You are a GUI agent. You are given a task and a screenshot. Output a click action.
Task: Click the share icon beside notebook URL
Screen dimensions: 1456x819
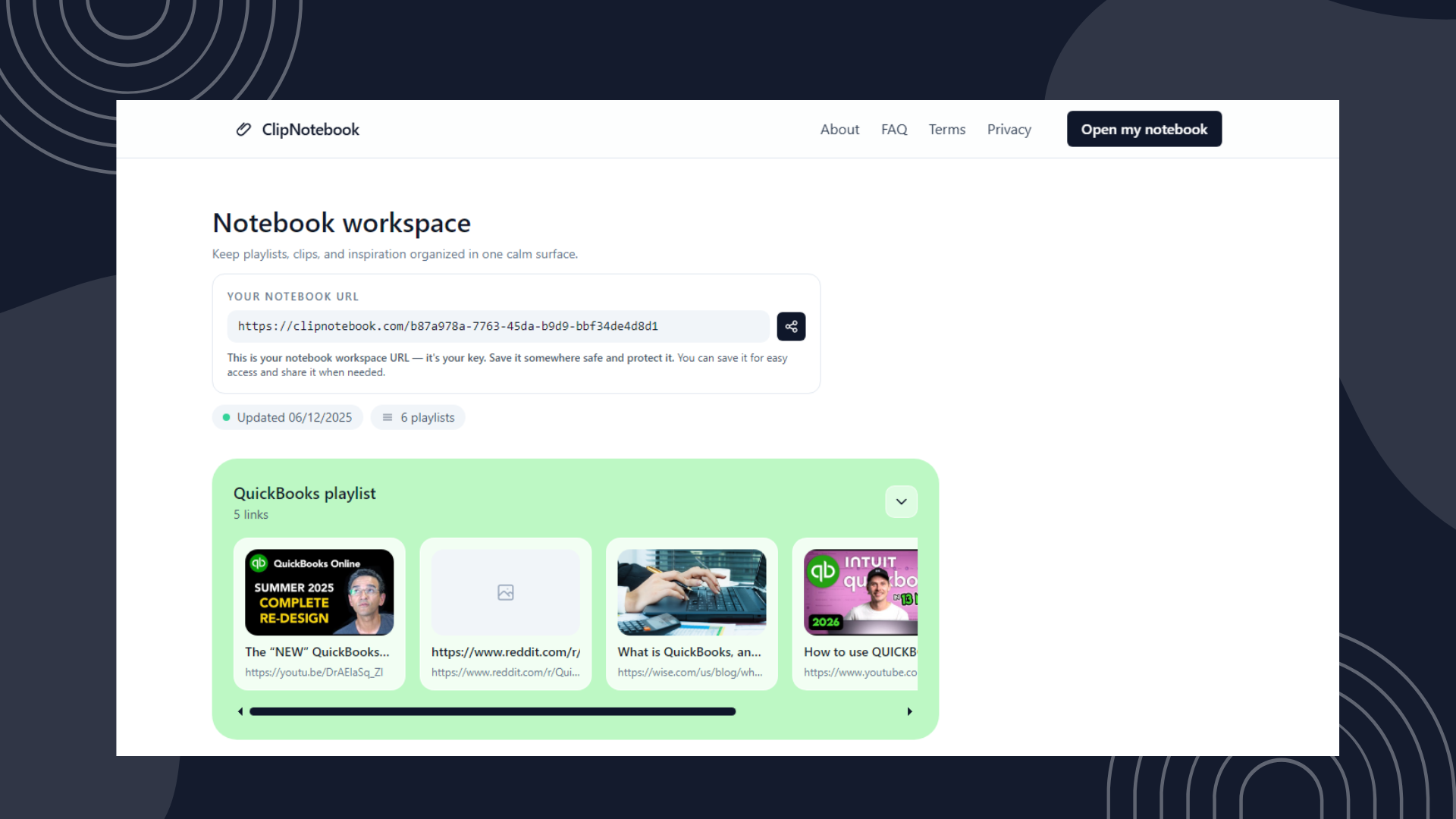(791, 327)
